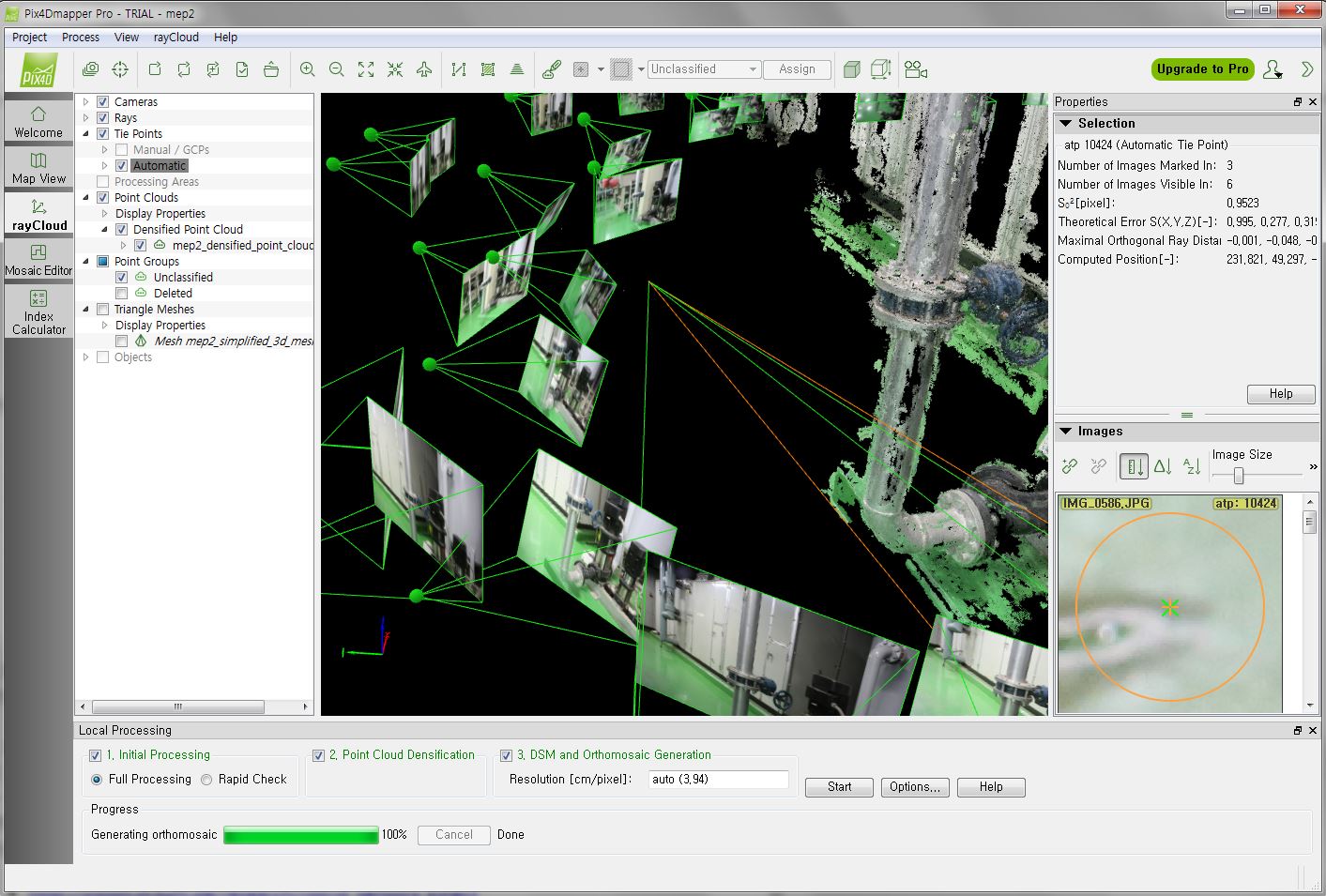Select the edit densified point cloud brush icon
Viewport: 1326px width, 896px height.
click(x=552, y=69)
